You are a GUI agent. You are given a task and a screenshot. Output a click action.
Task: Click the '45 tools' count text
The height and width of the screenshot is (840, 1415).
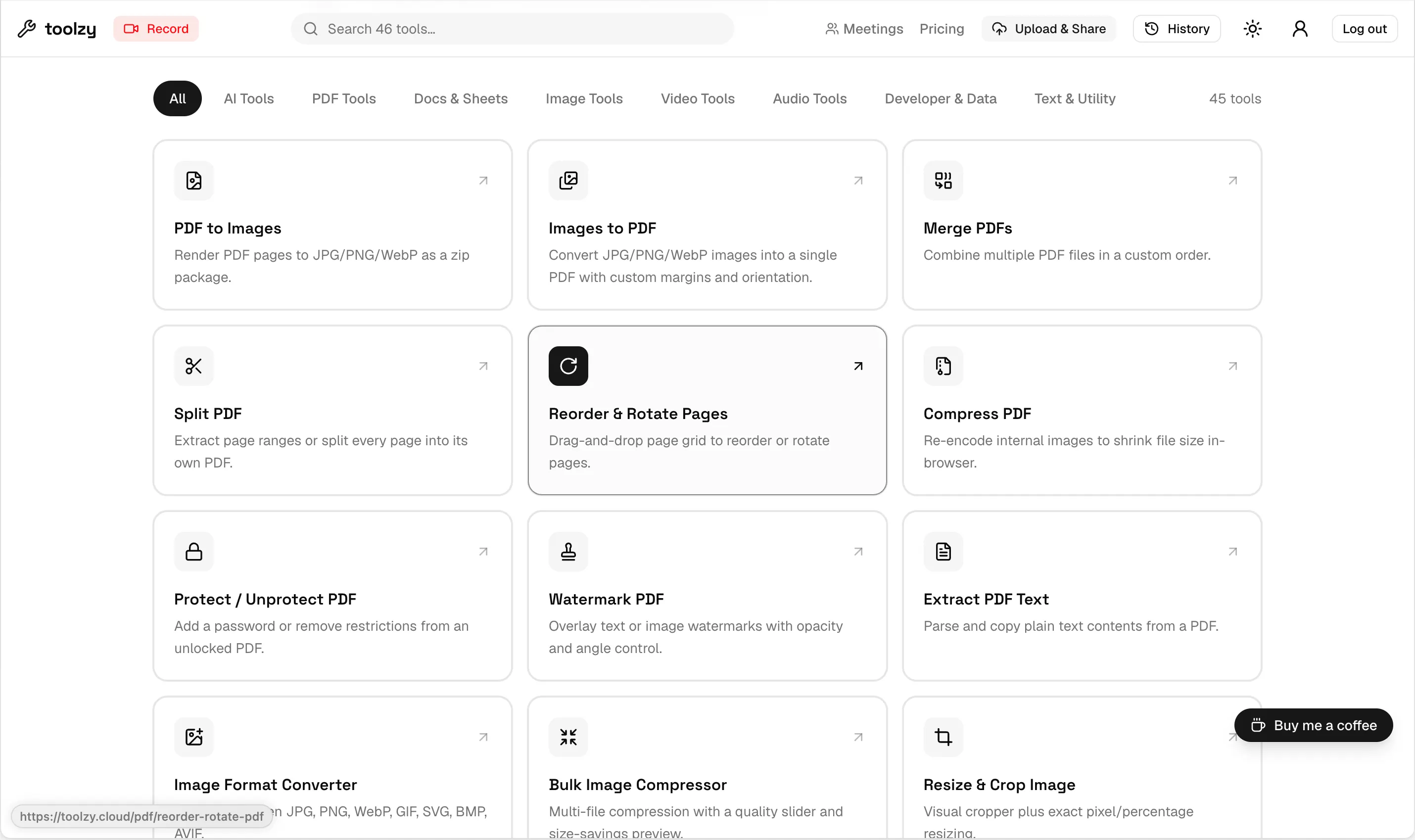[1235, 98]
